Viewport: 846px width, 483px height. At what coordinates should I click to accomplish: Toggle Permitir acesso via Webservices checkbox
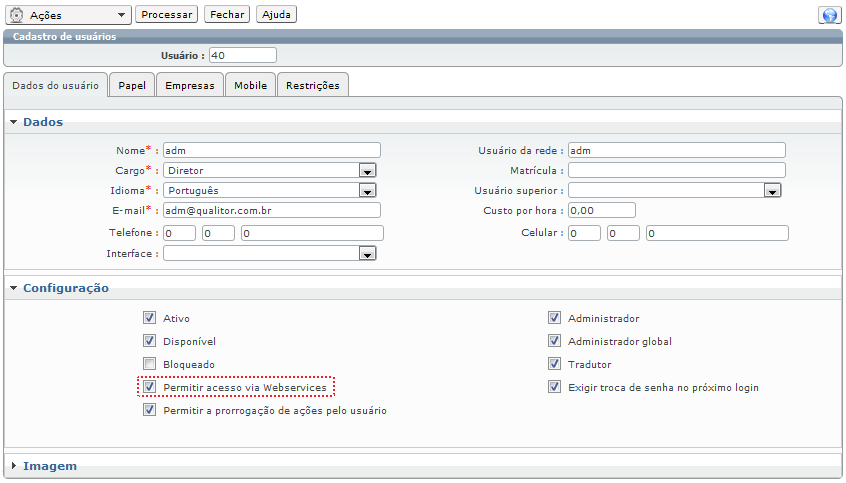coord(150,386)
